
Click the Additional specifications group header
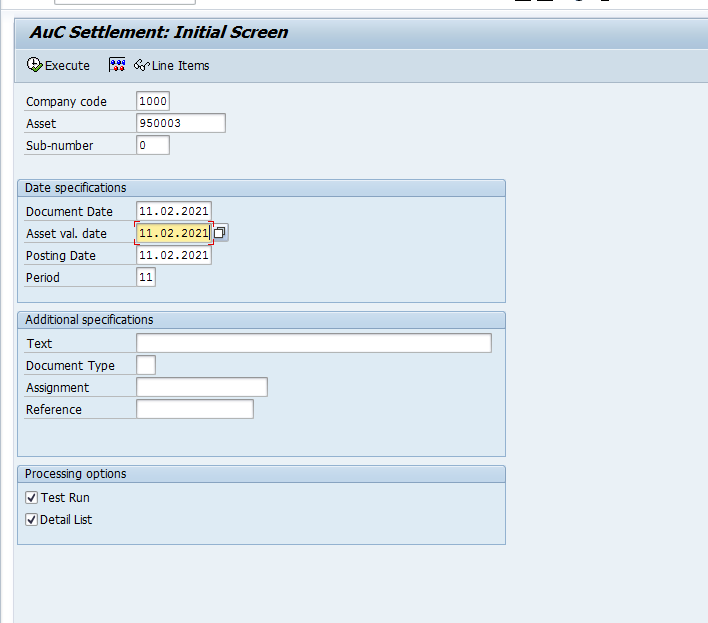coord(261,320)
